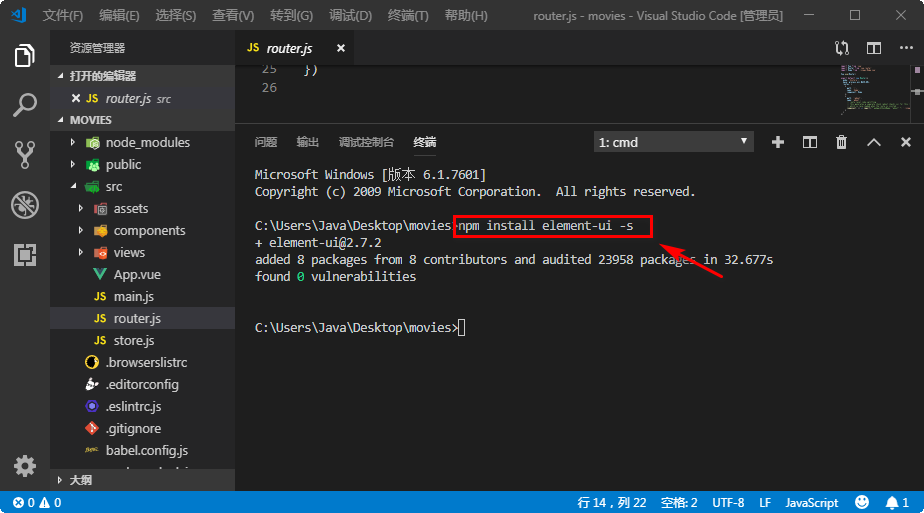Open the Manage gear settings icon

(25, 466)
